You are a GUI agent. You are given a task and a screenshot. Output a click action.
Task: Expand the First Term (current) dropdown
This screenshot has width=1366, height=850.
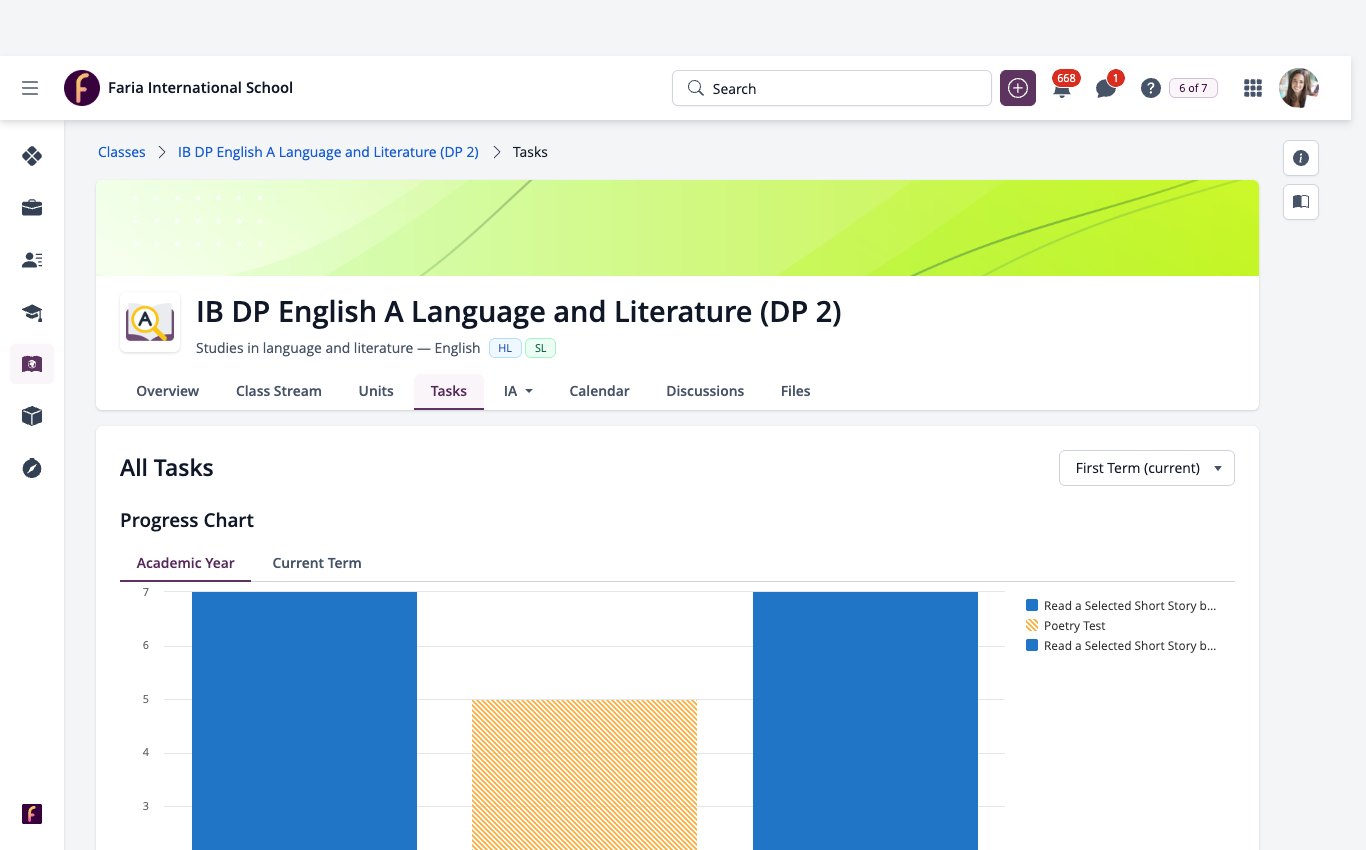point(1147,468)
